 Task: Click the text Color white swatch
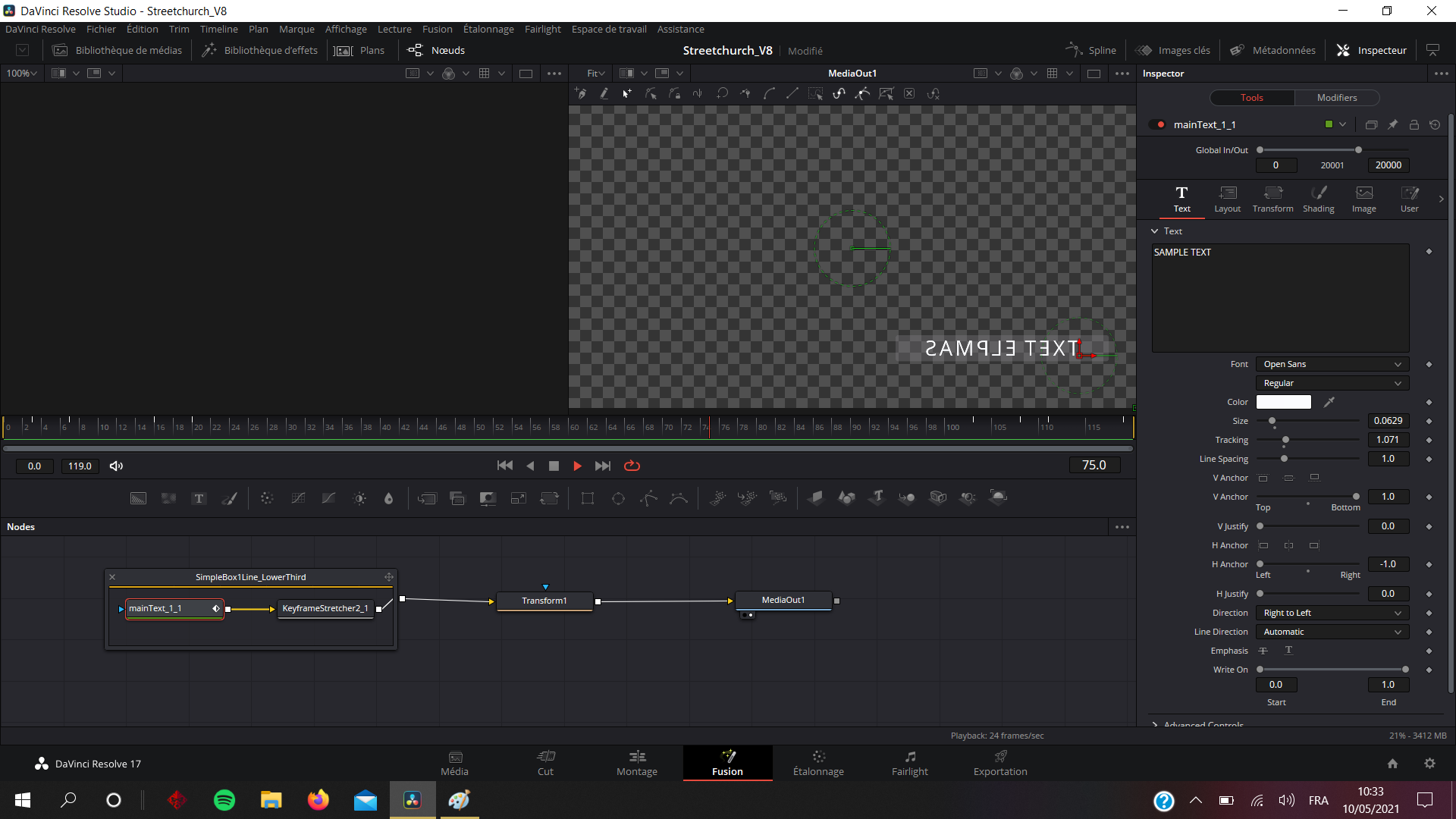1283,402
